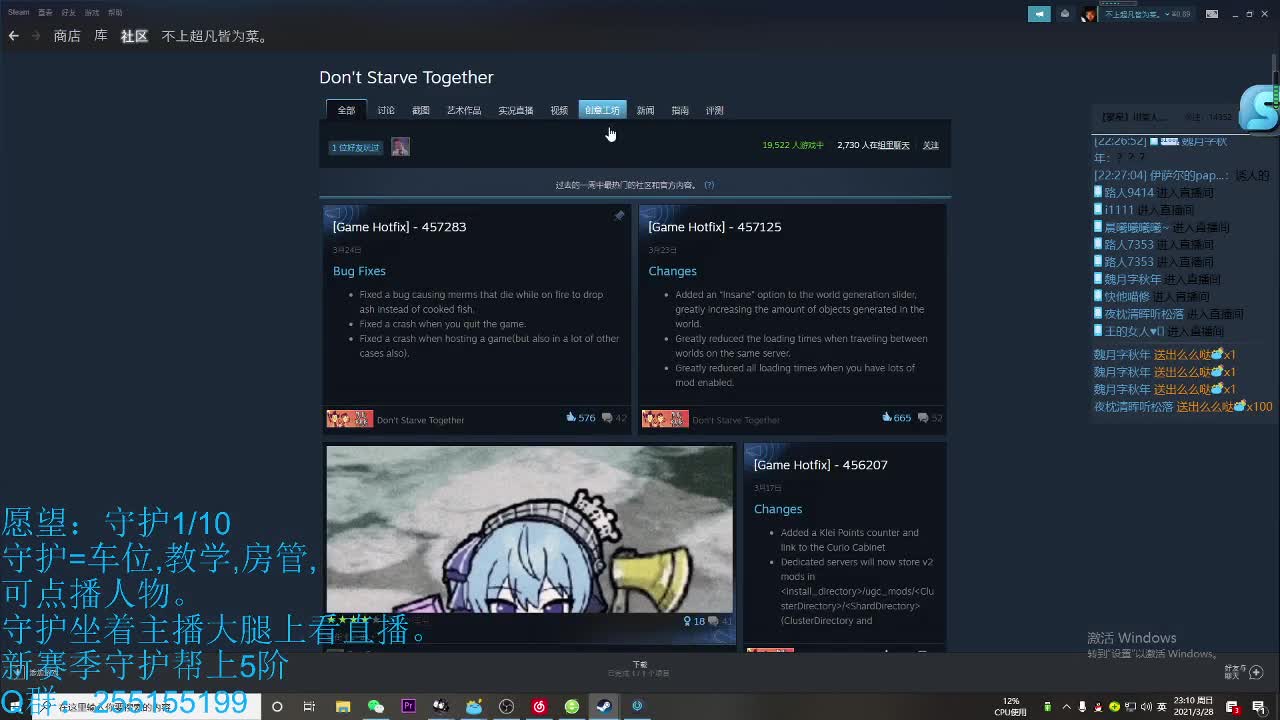Open the 商店 store section

click(x=67, y=36)
